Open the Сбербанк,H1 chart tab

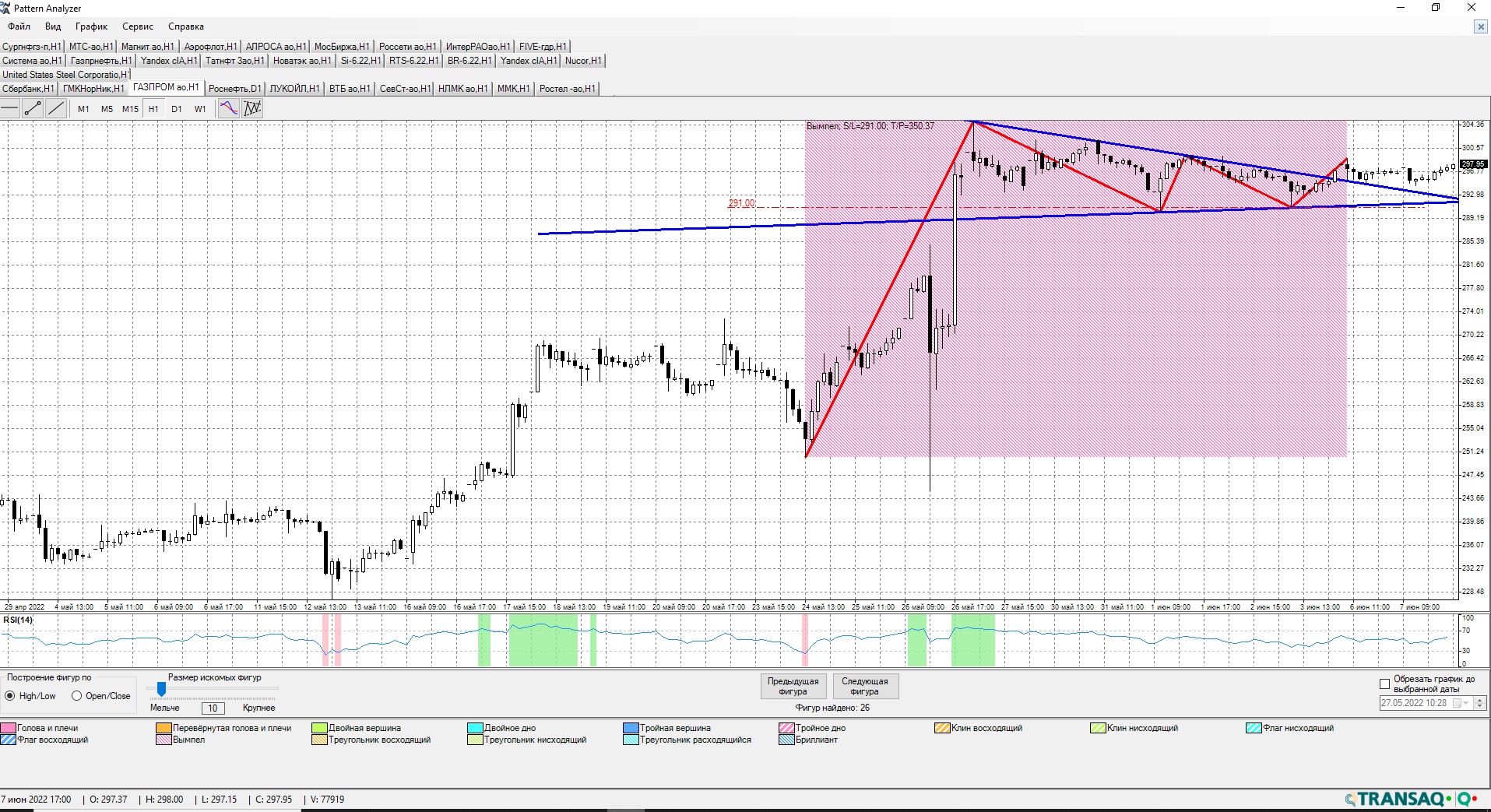[28, 89]
